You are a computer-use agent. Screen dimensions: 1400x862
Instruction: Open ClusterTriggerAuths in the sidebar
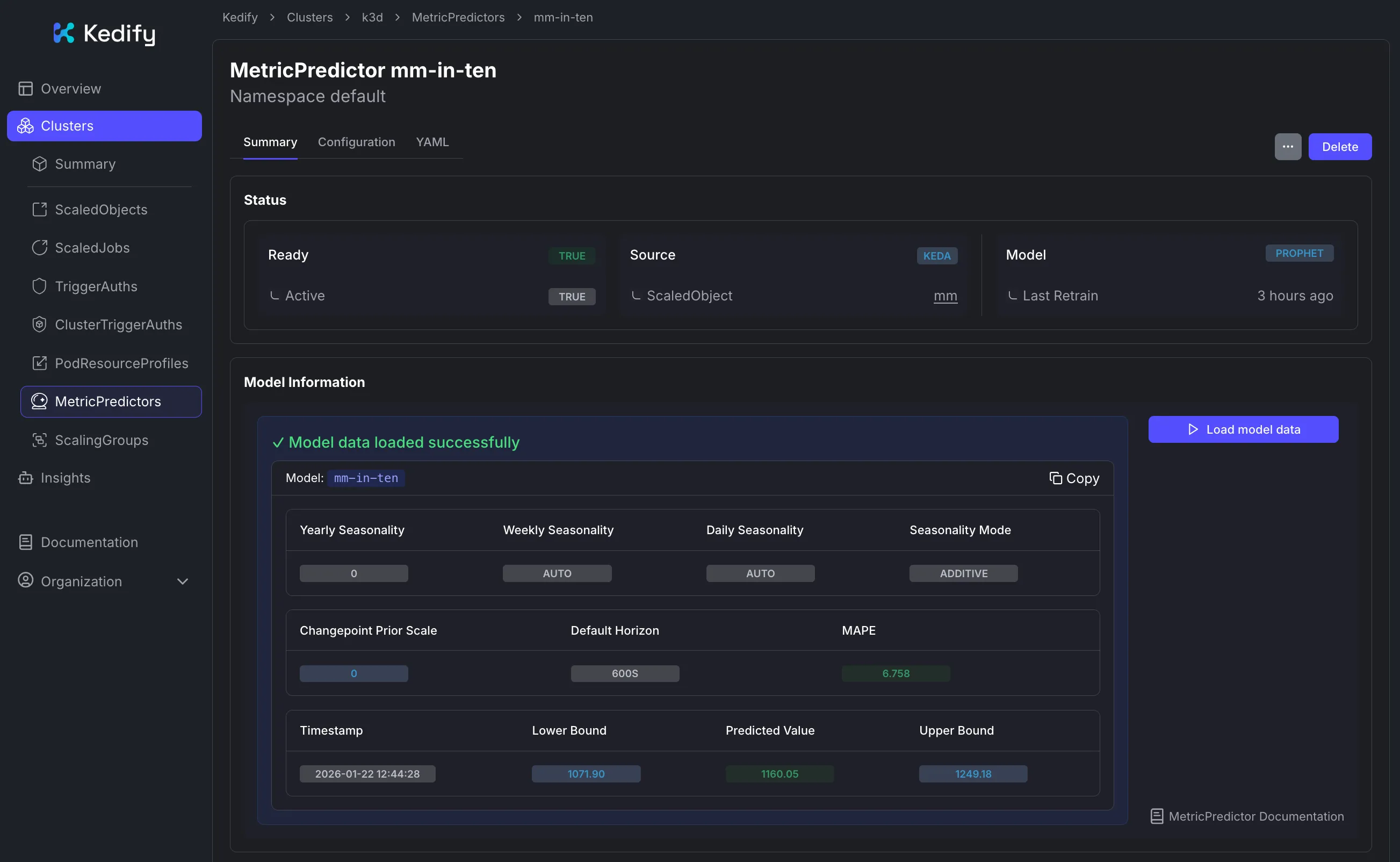(x=118, y=325)
